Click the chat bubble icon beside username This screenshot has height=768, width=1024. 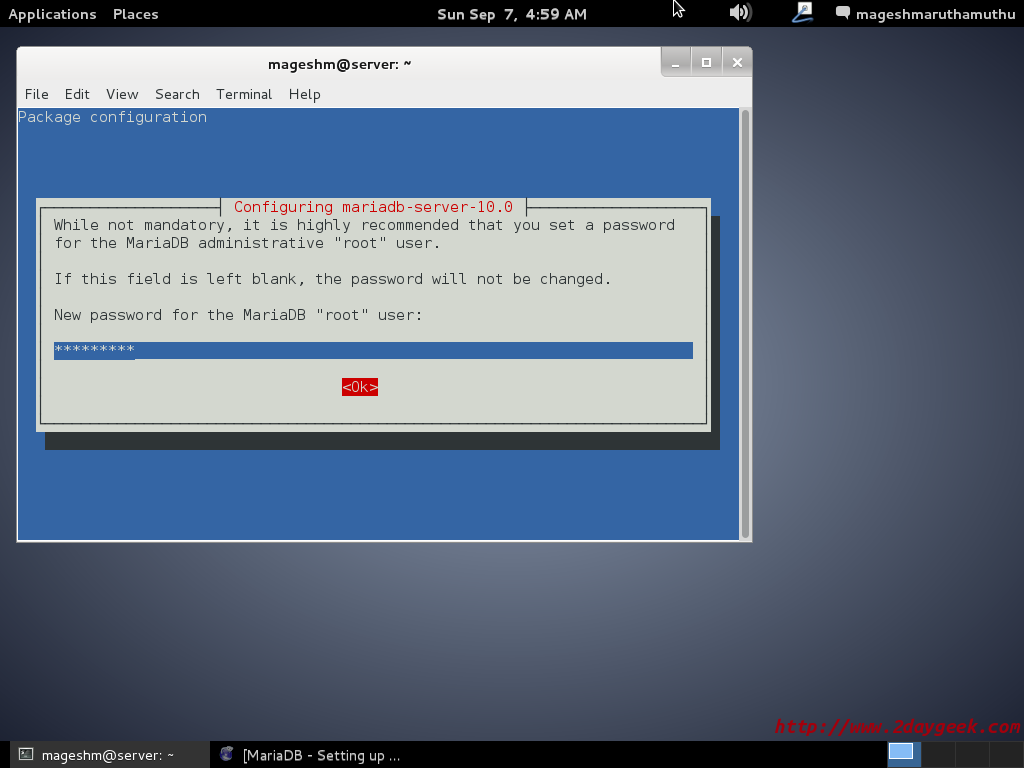[843, 14]
